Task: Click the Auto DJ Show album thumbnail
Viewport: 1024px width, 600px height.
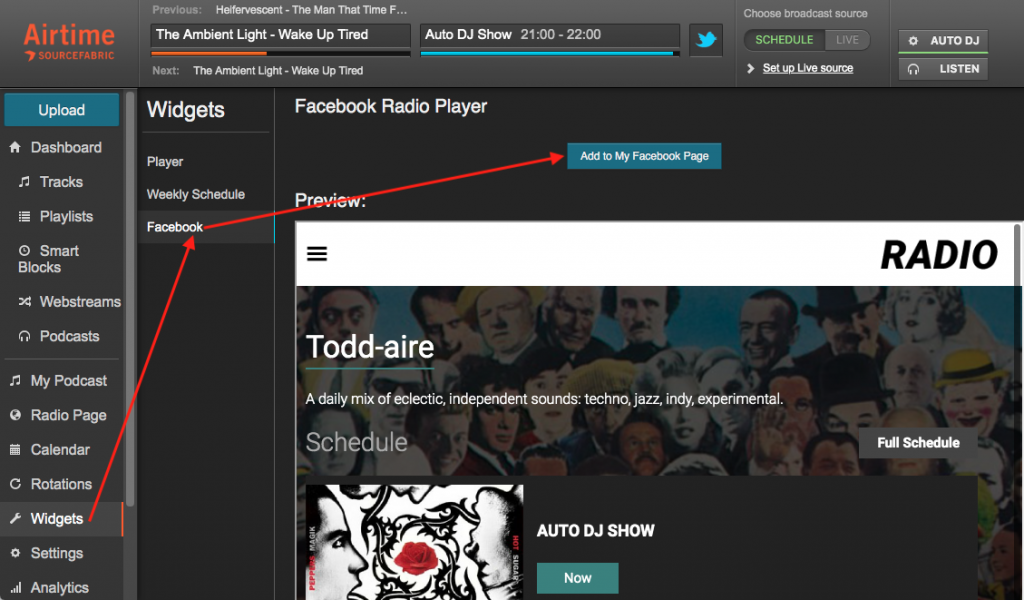Action: point(414,542)
